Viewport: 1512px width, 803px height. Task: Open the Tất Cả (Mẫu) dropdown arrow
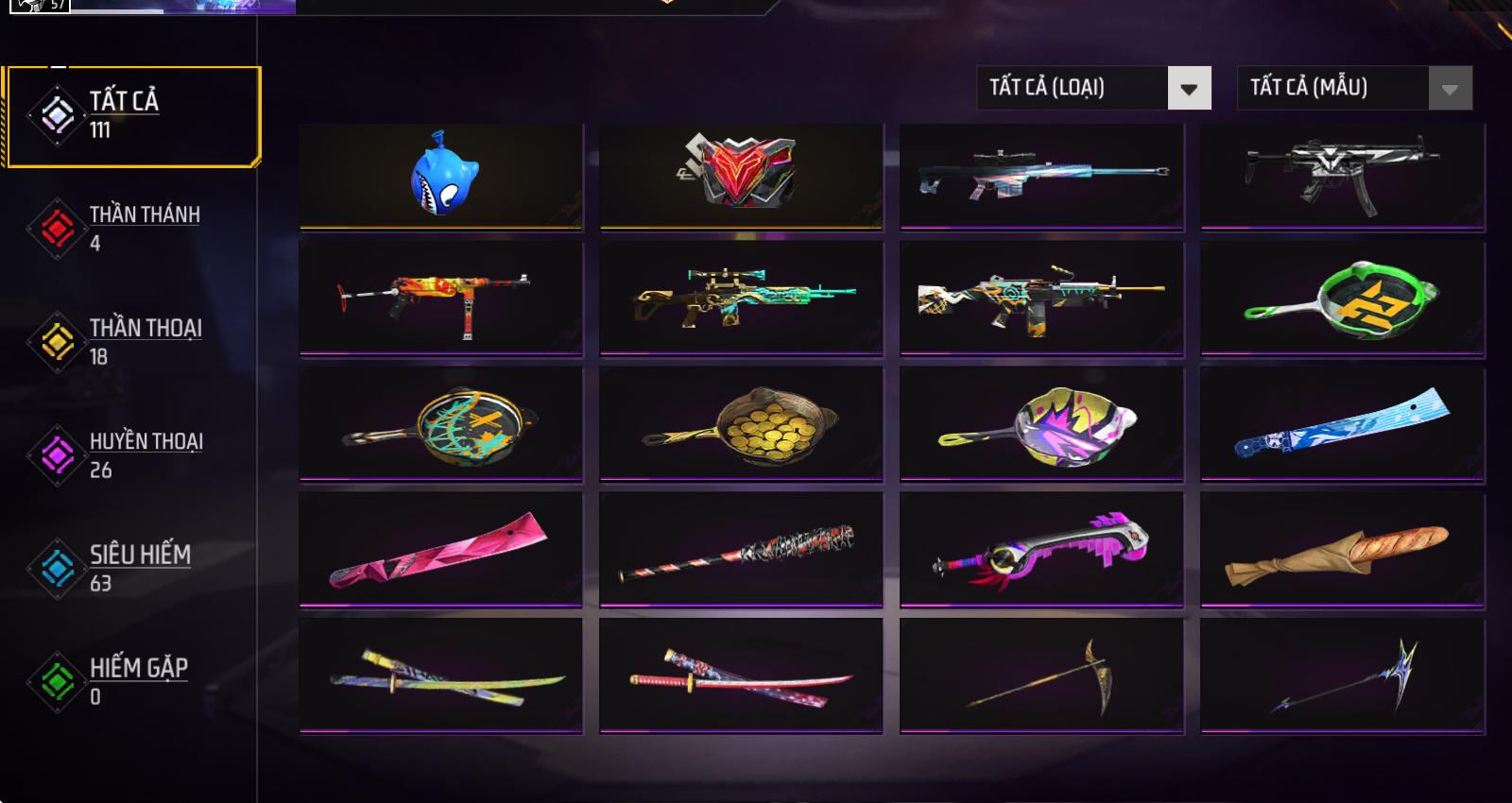(1450, 89)
